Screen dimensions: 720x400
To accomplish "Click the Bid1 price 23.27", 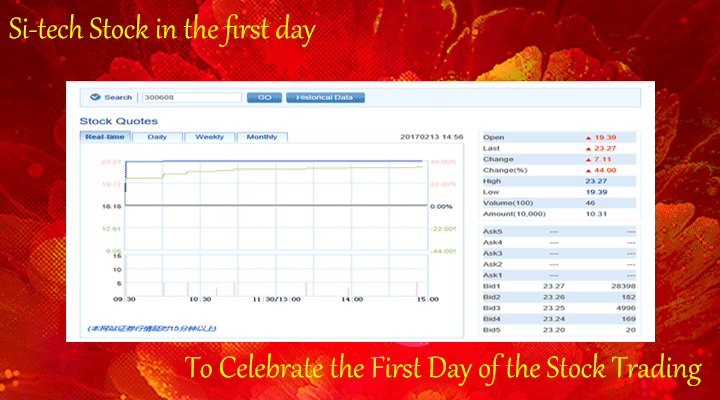I will pos(554,286).
